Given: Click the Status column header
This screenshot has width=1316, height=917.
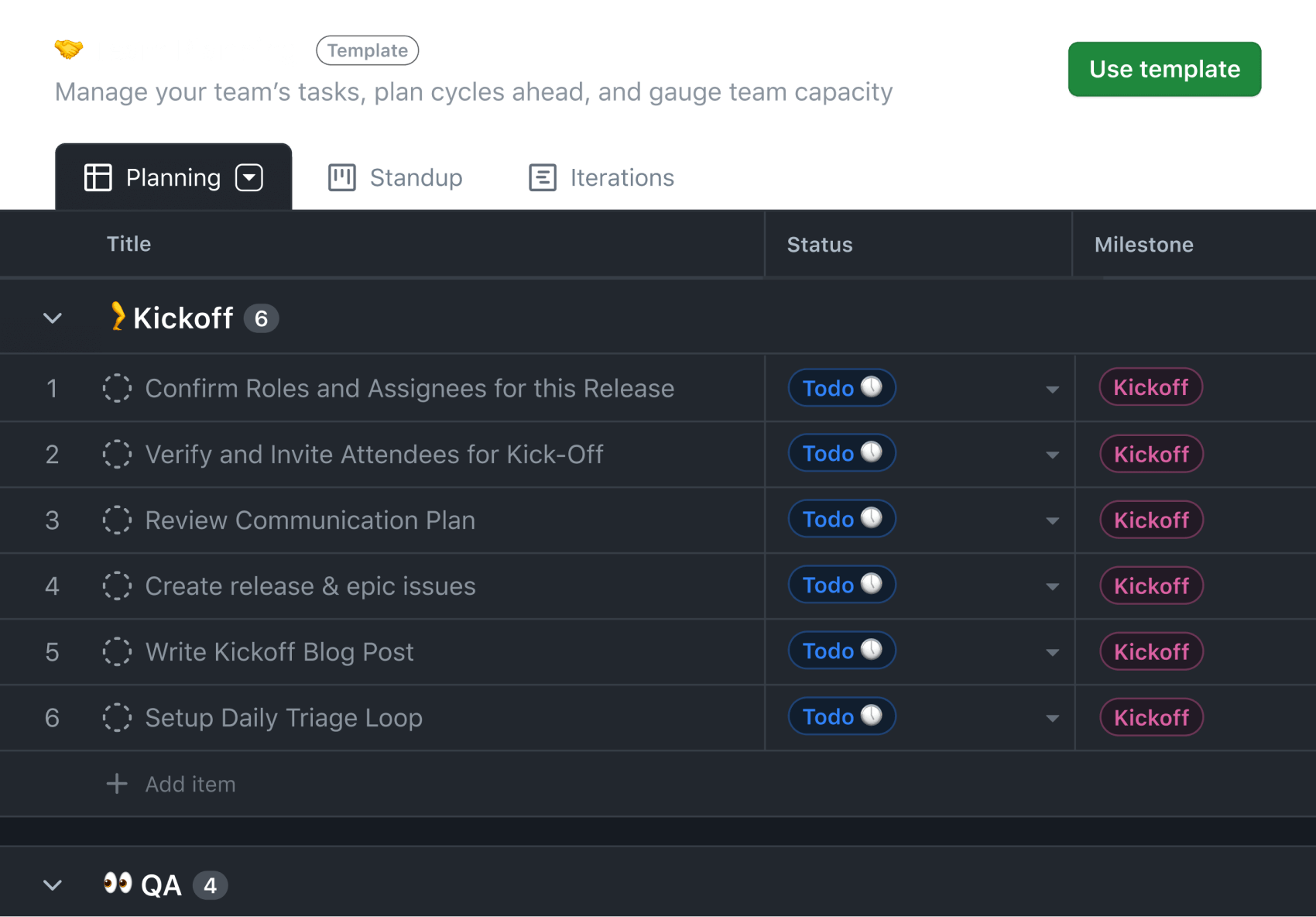Looking at the screenshot, I should pos(819,245).
